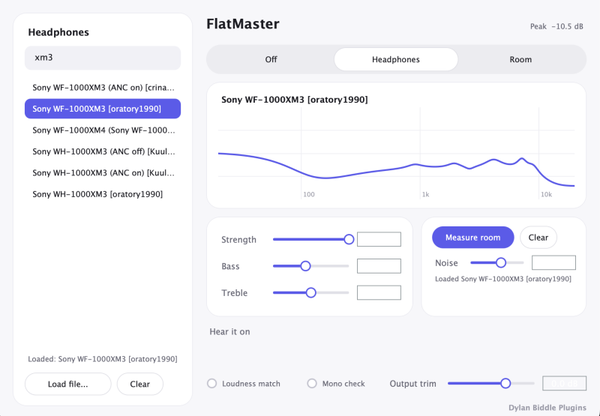Switch to the Off mode tab

(271, 59)
